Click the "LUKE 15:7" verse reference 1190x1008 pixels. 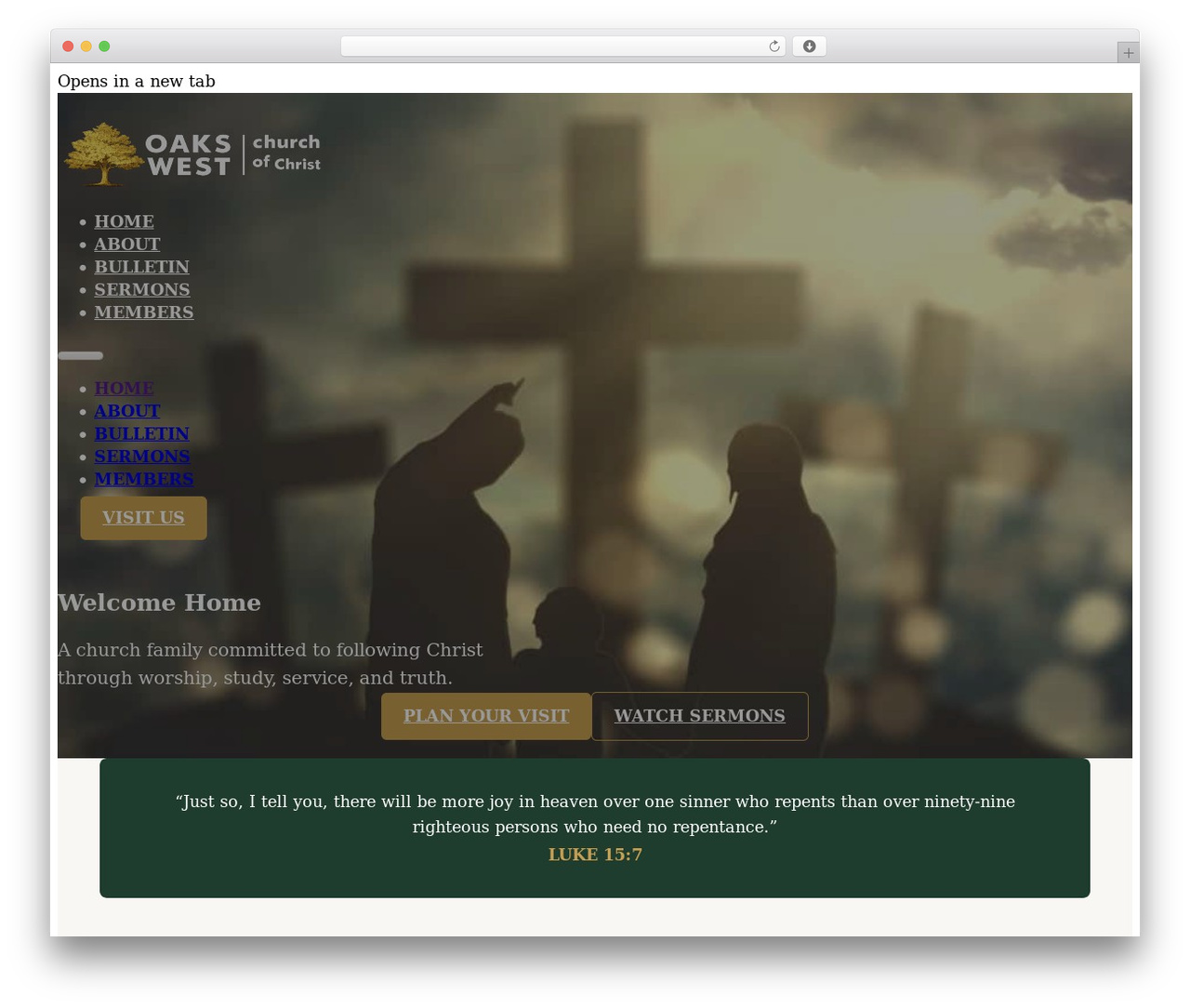coord(595,855)
